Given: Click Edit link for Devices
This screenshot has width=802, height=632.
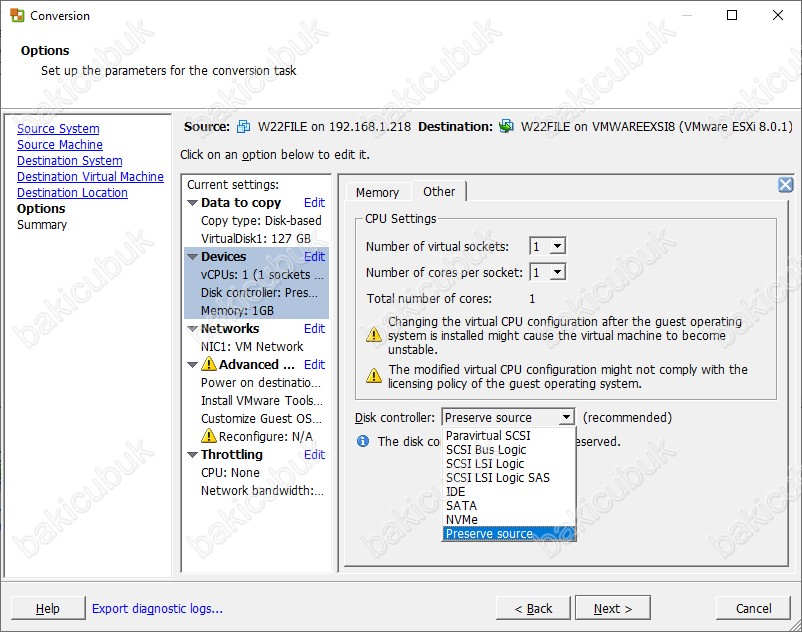Looking at the screenshot, I should coord(314,257).
